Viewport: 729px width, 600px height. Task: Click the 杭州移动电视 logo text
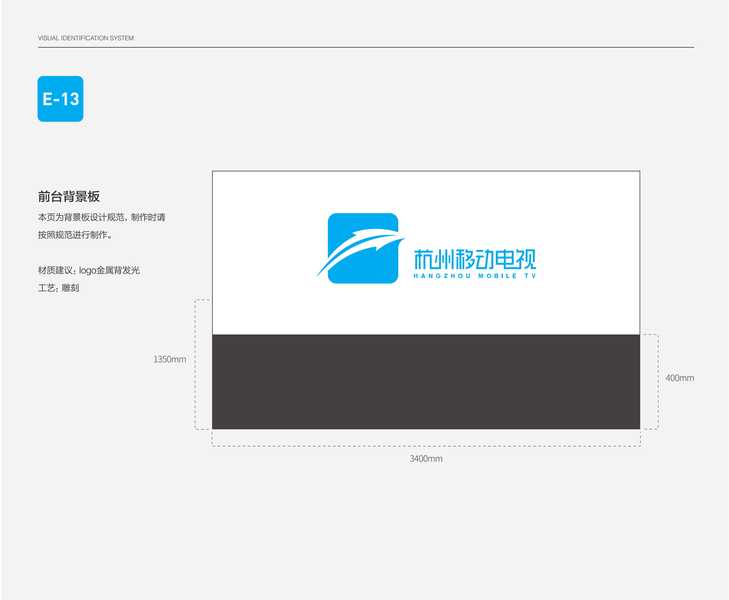(475, 259)
